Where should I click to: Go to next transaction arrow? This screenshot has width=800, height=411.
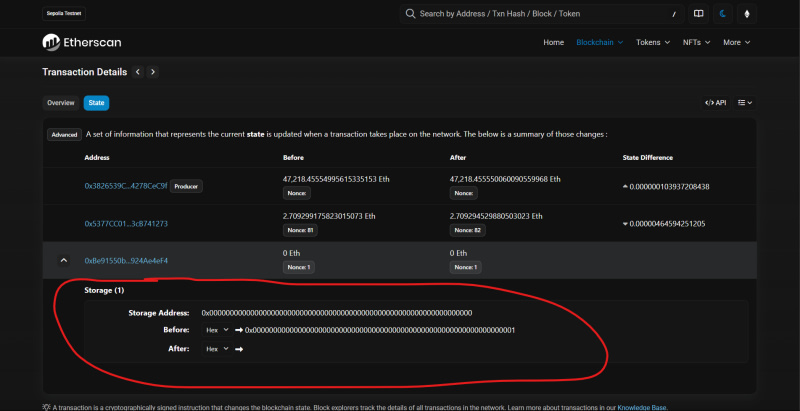153,72
